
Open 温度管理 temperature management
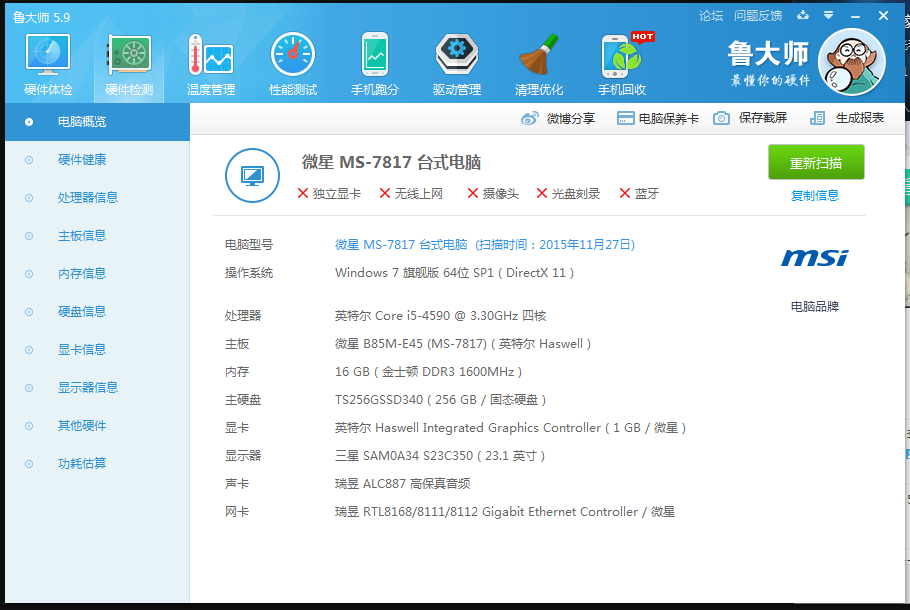(x=211, y=64)
